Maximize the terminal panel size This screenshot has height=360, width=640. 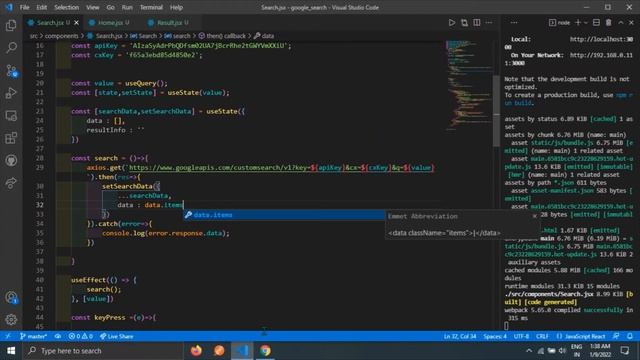coord(621,23)
